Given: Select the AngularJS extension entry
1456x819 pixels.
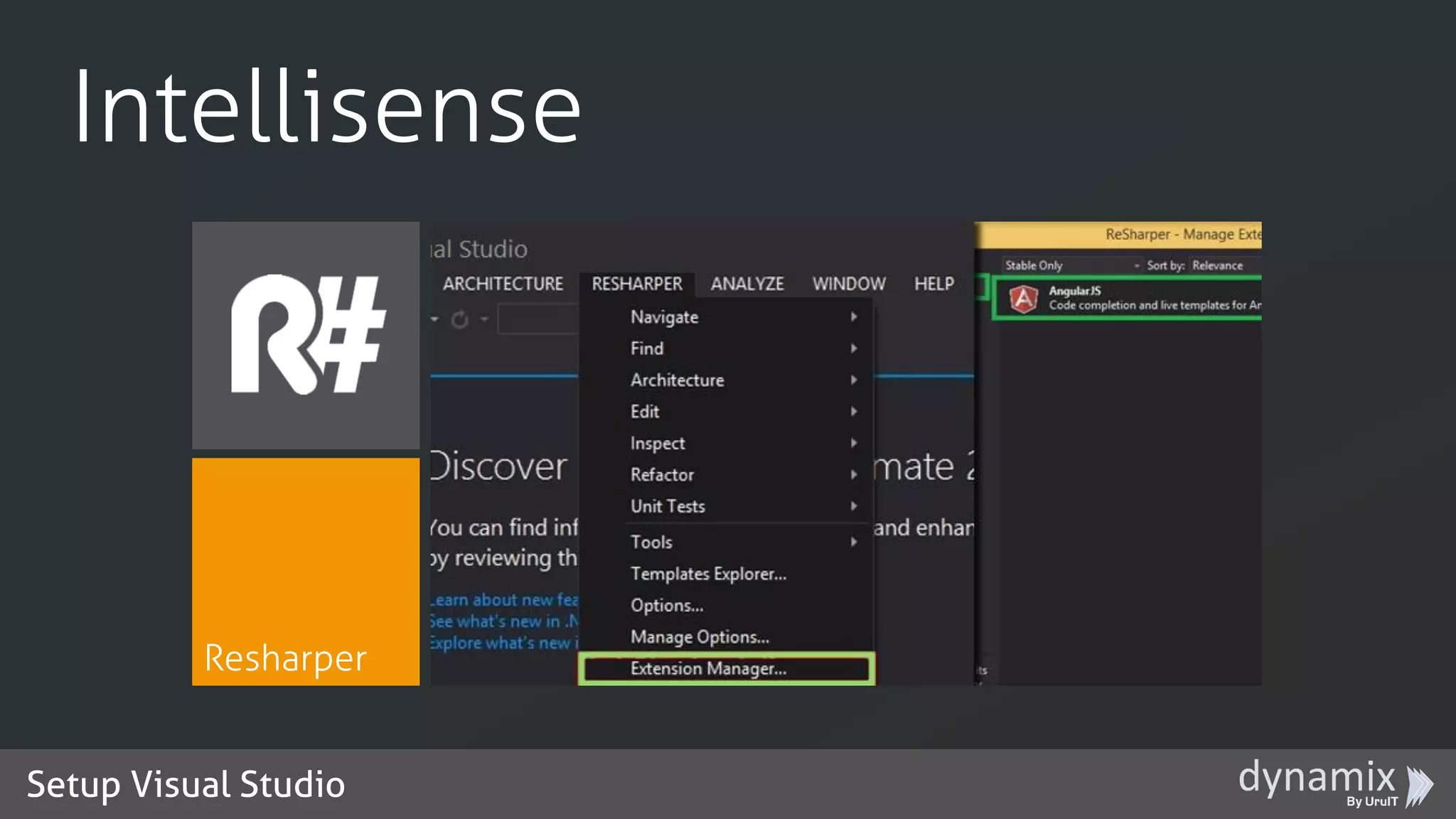Looking at the screenshot, I should point(1128,298).
